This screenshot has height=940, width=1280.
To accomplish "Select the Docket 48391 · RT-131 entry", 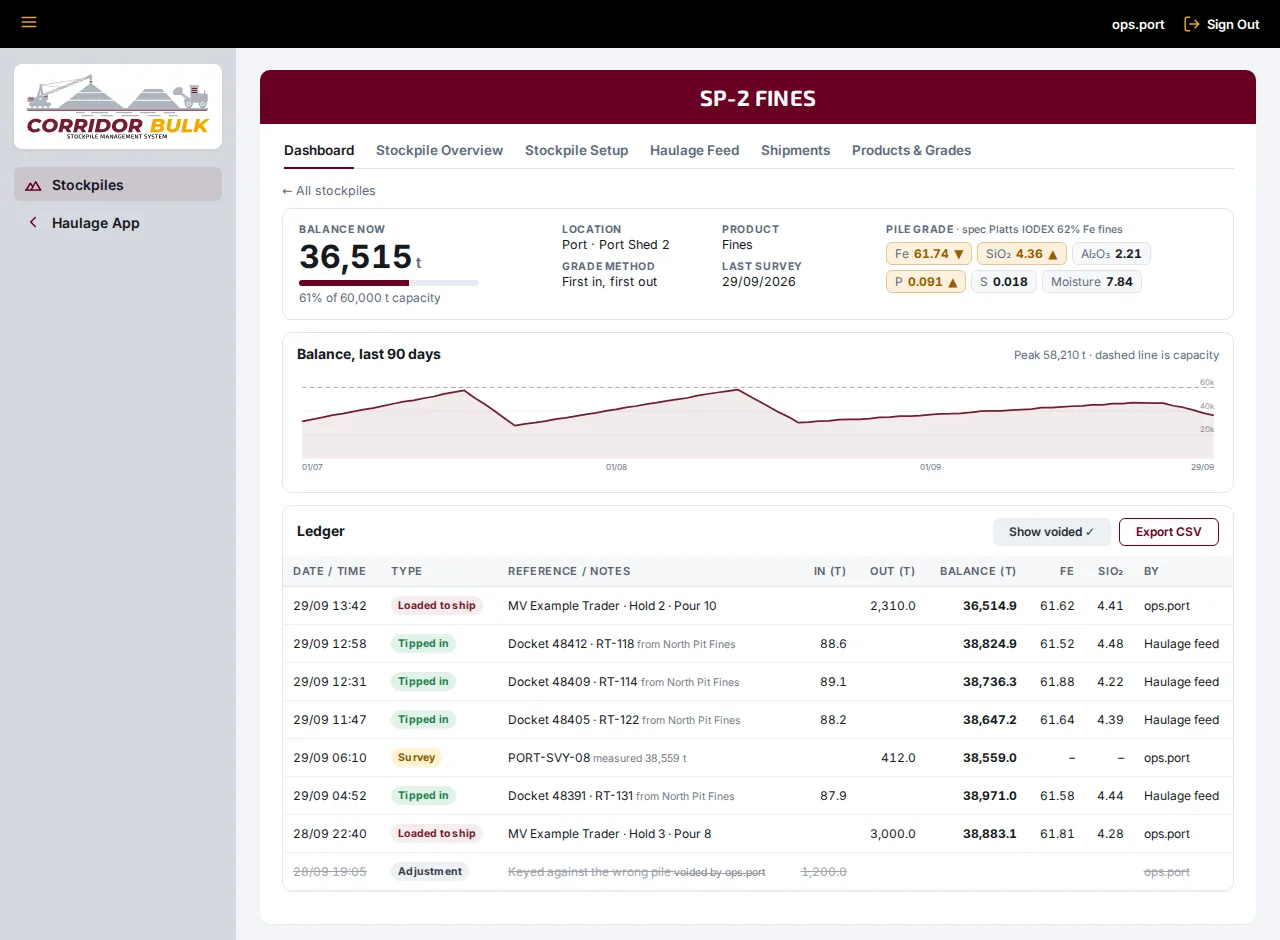I will point(571,796).
